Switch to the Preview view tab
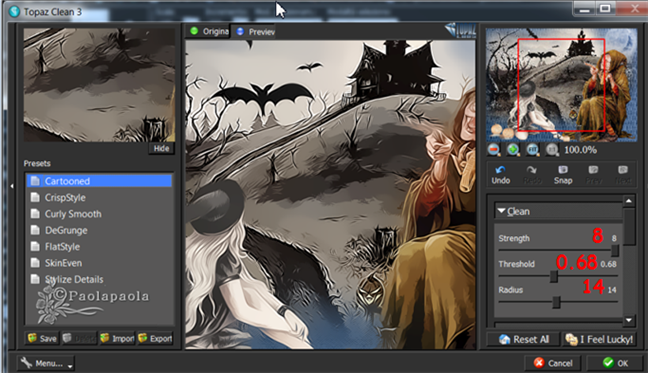 pyautogui.click(x=255, y=31)
